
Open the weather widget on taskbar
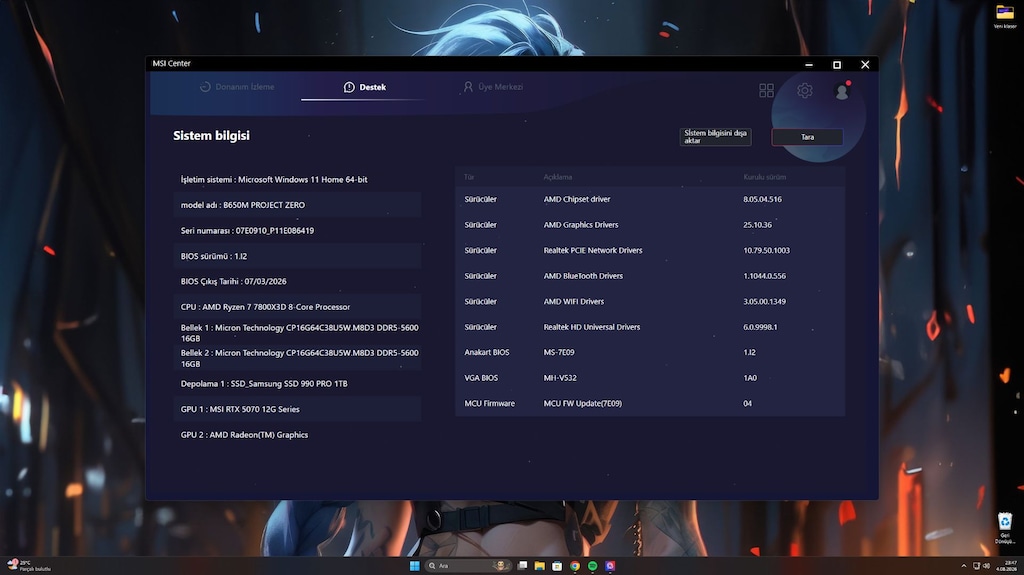pyautogui.click(x=29, y=565)
